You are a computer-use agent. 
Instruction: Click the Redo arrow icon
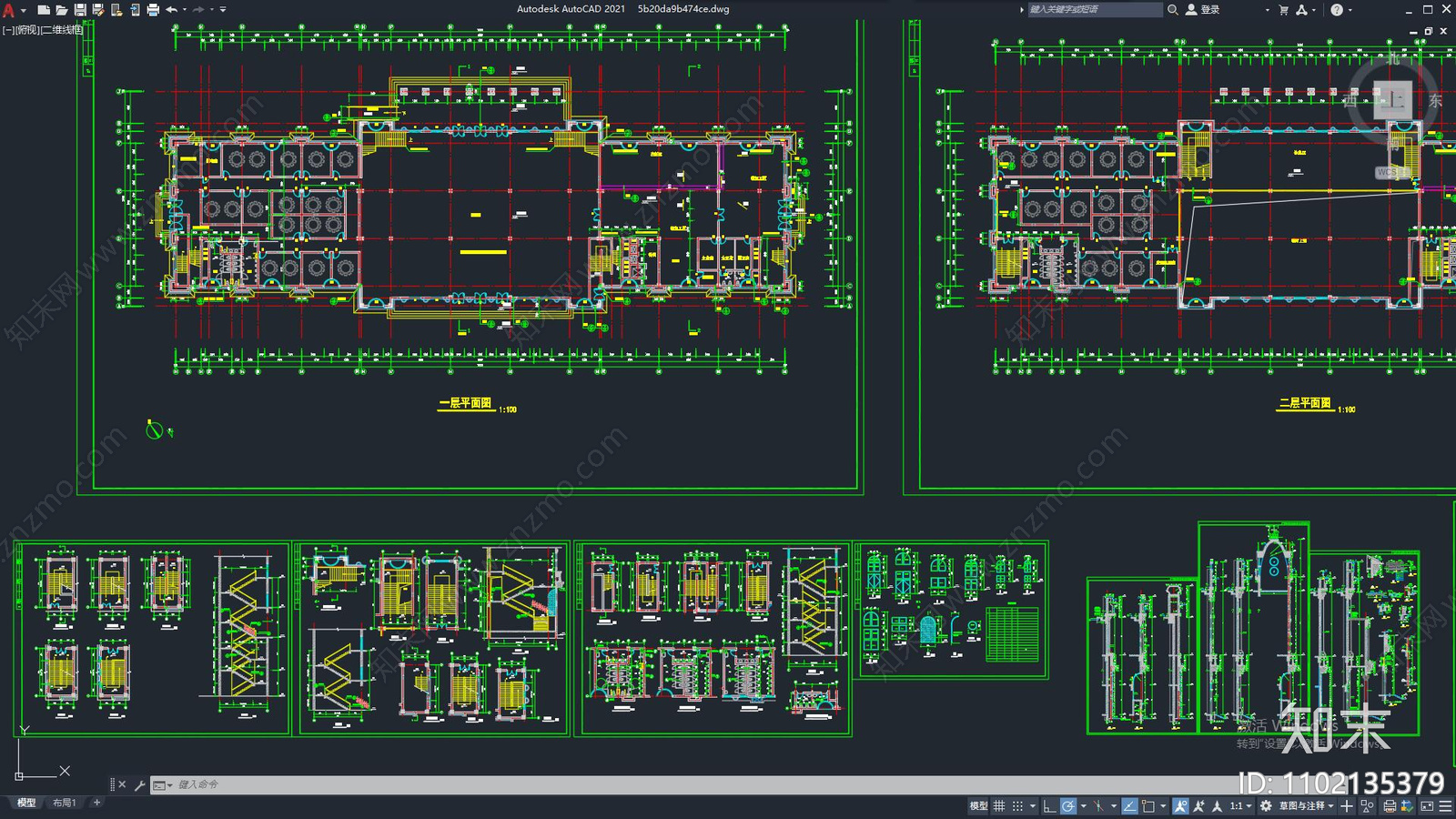(198, 9)
